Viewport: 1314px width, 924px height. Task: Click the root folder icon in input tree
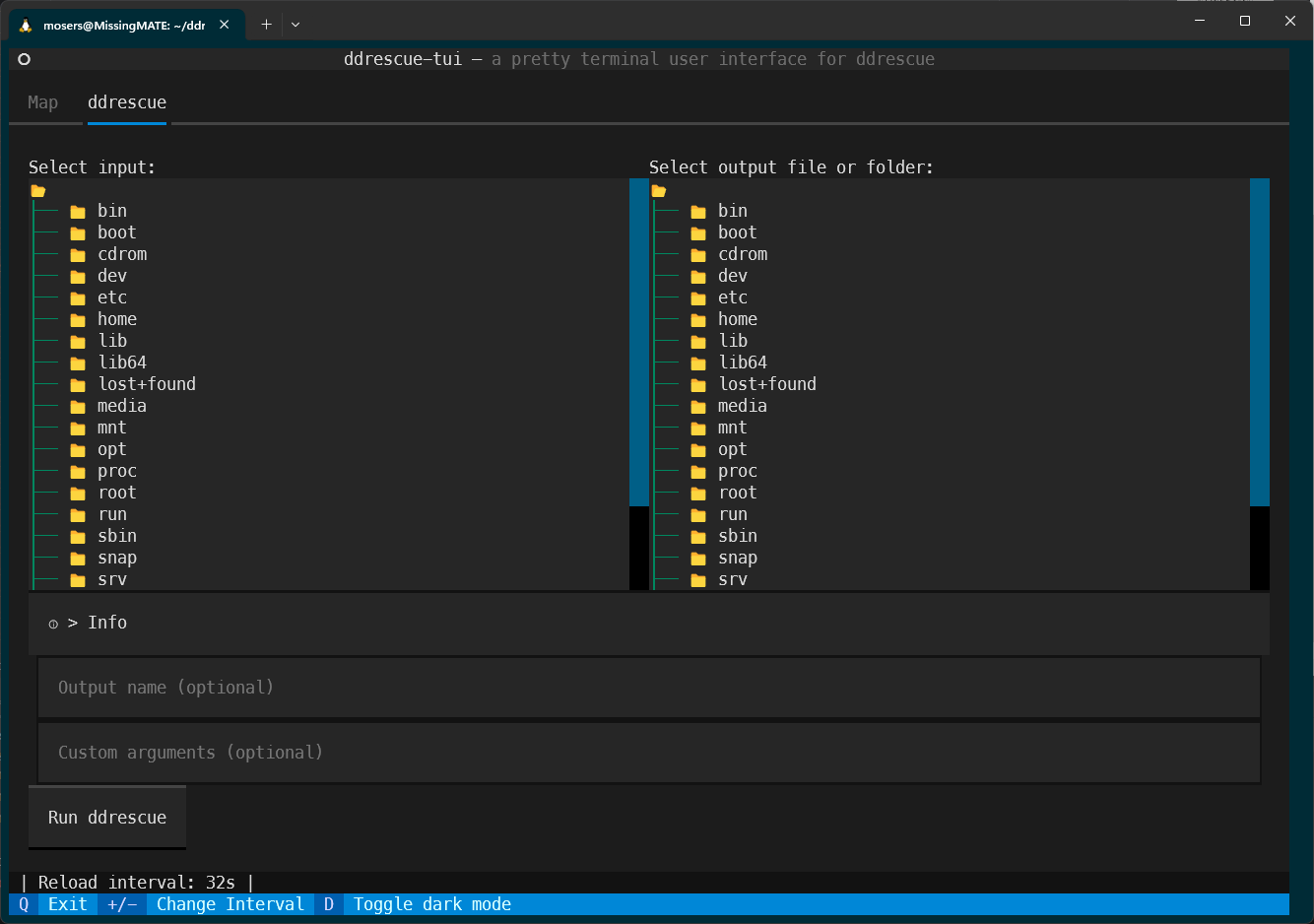coord(78,494)
